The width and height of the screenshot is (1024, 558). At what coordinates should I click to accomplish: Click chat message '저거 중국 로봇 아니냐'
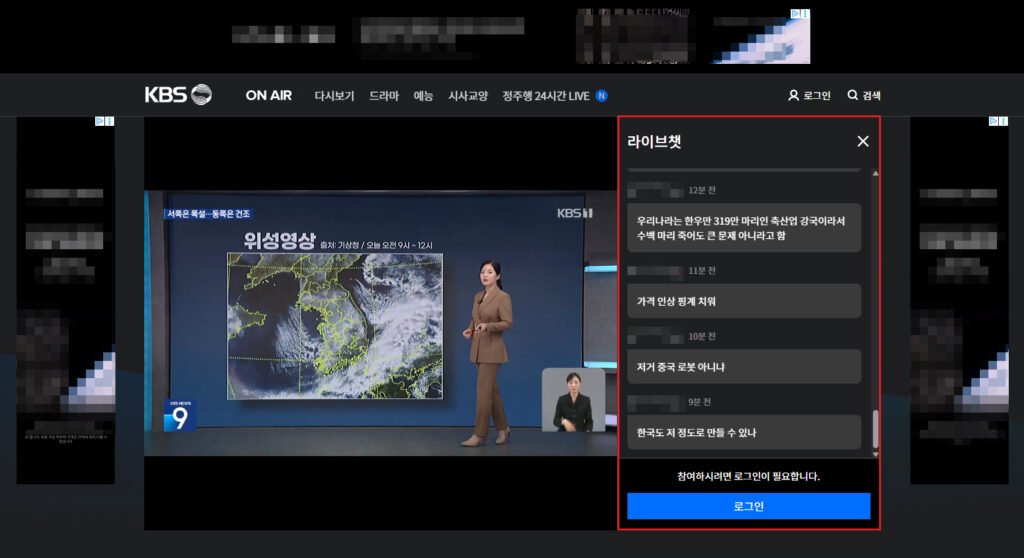(x=744, y=367)
